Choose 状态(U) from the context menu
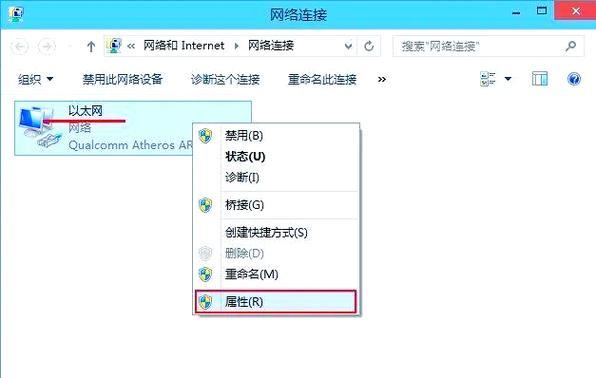The width and height of the screenshot is (596, 378). point(276,157)
